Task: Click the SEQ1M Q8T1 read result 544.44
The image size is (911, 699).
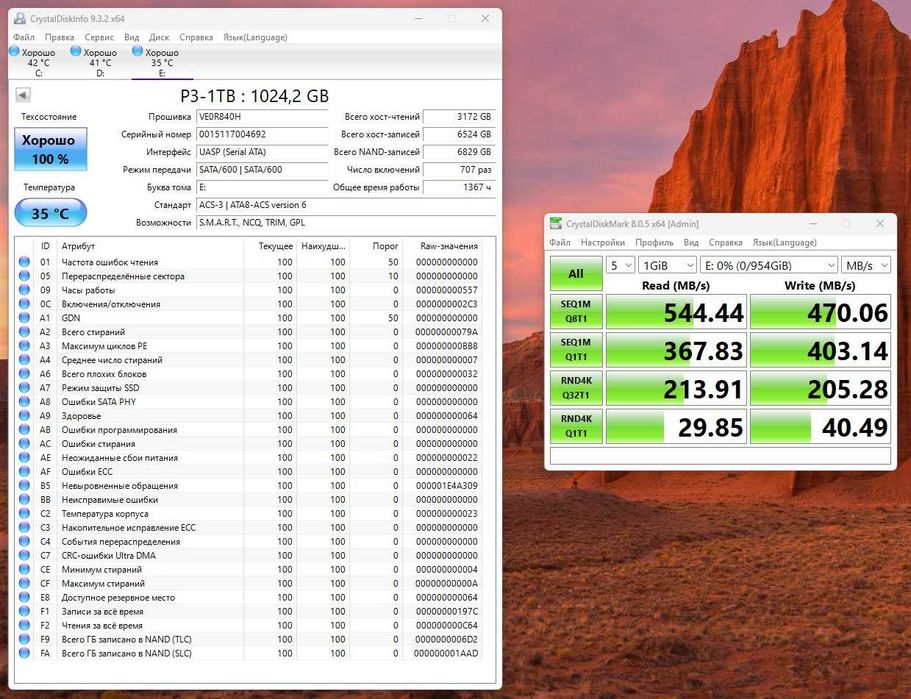Action: pyautogui.click(x=676, y=312)
